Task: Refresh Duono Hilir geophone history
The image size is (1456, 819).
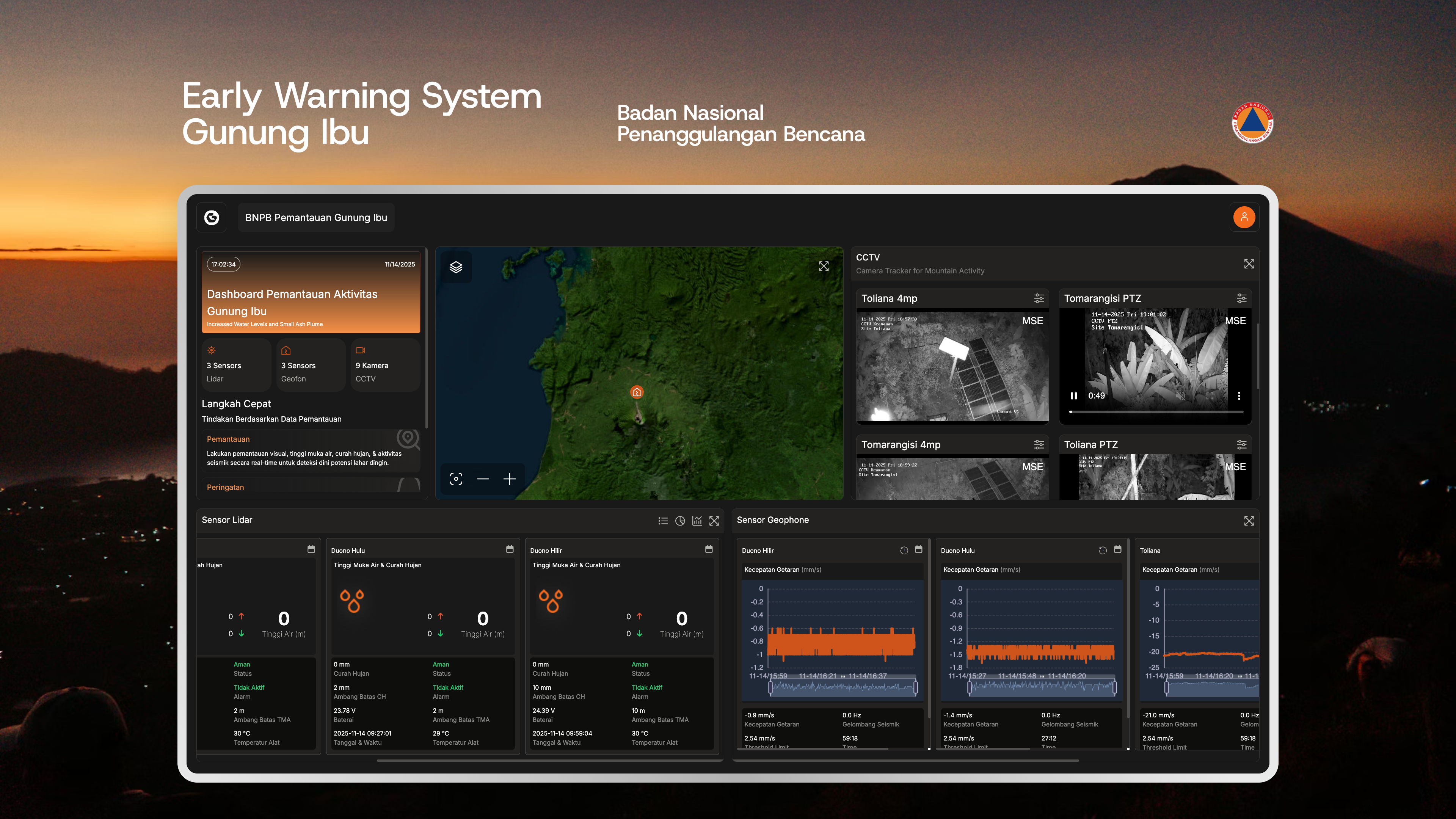Action: pos(904,550)
